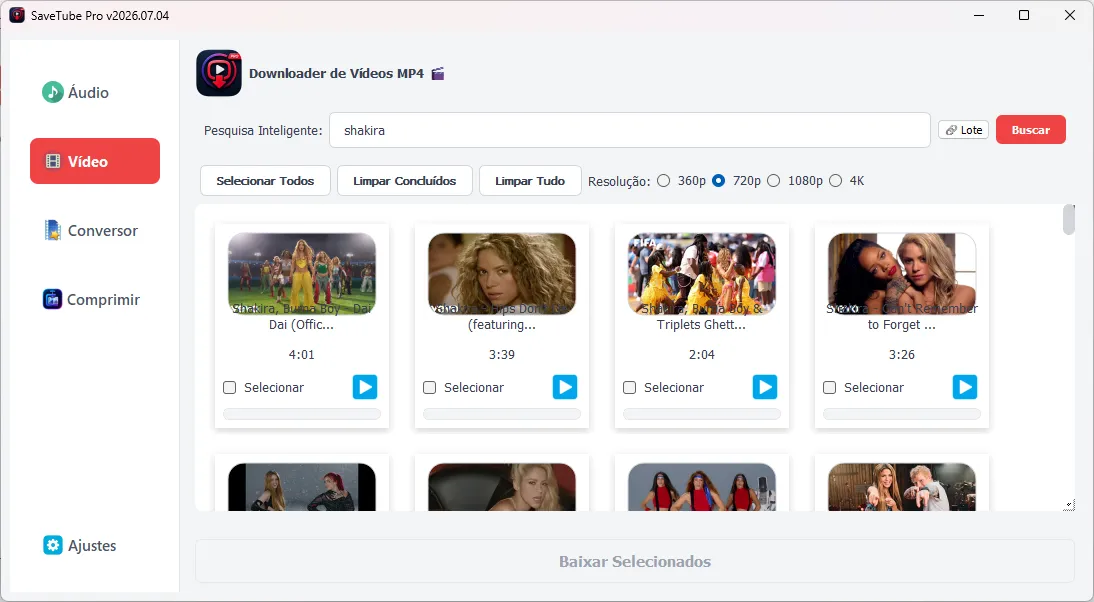Click the duration text 2:04
Screen dimensions: 1094x602
(x=702, y=354)
